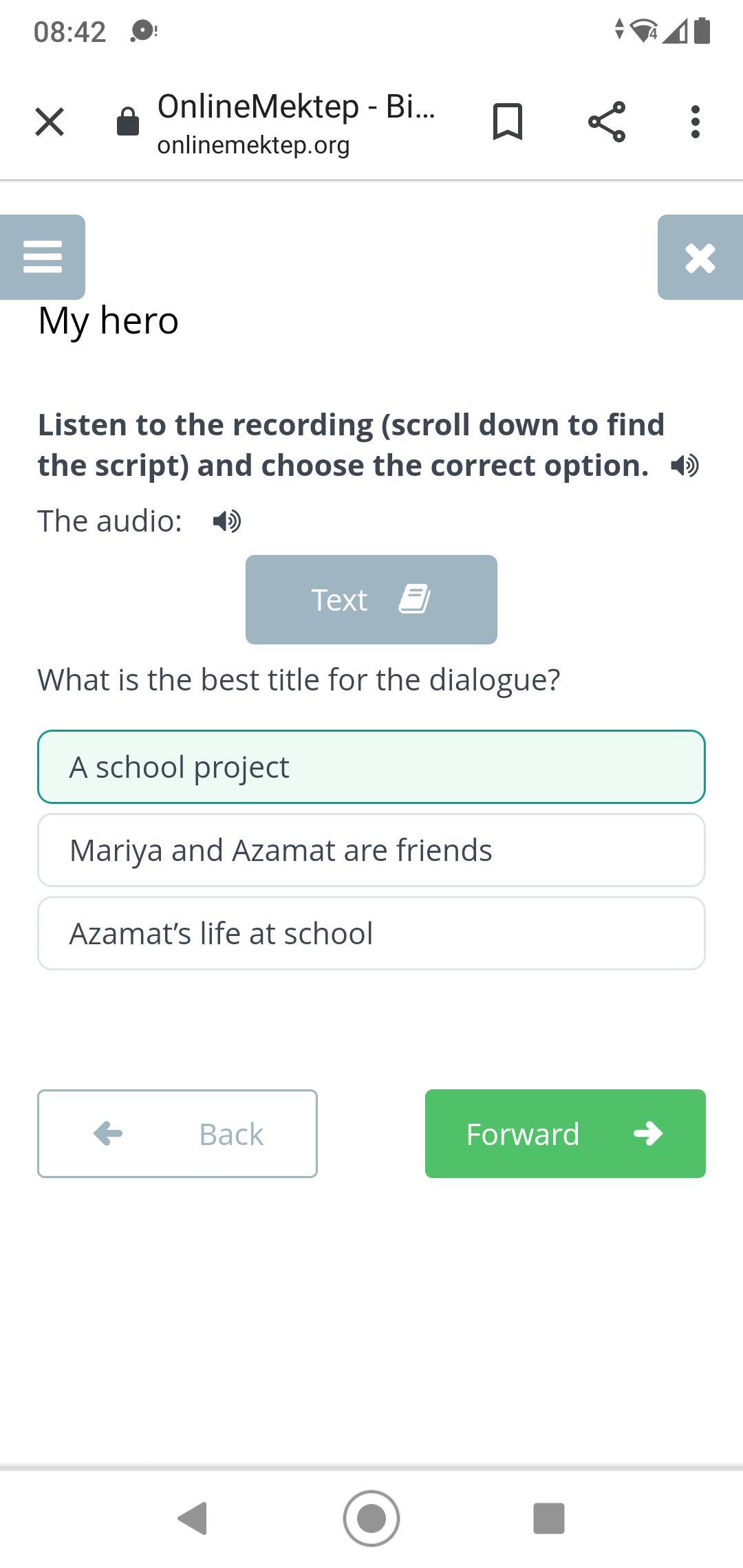Go back to the previous question
The width and height of the screenshot is (743, 1568).
click(177, 1133)
